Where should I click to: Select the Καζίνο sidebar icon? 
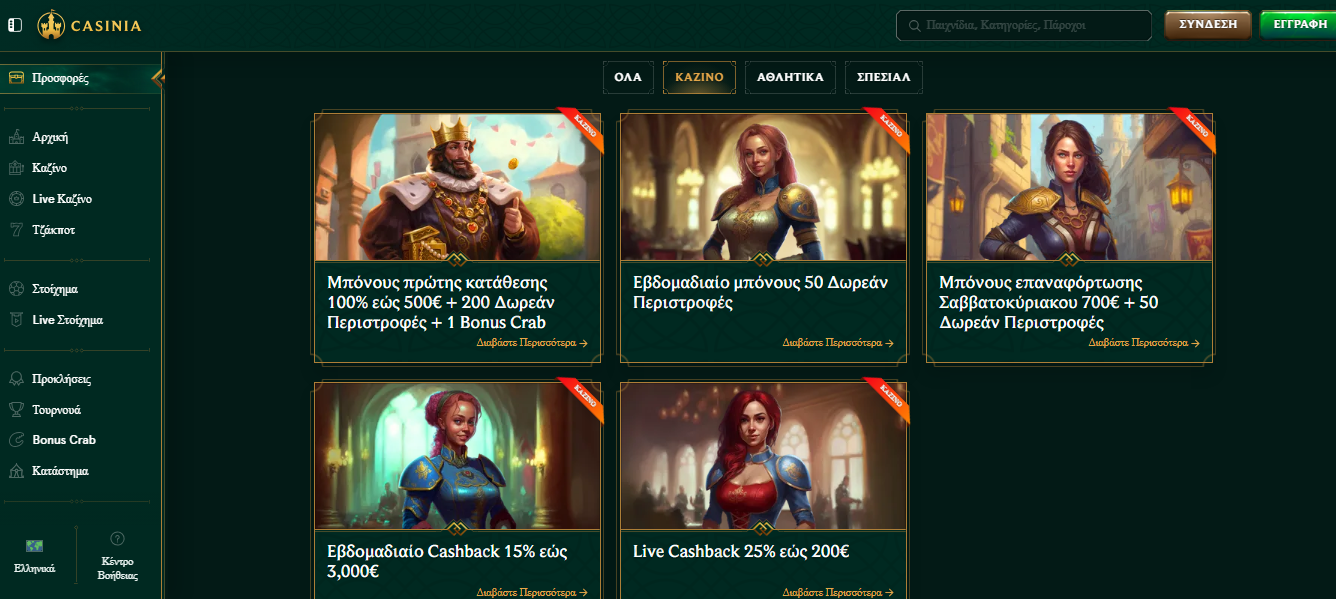[16, 168]
